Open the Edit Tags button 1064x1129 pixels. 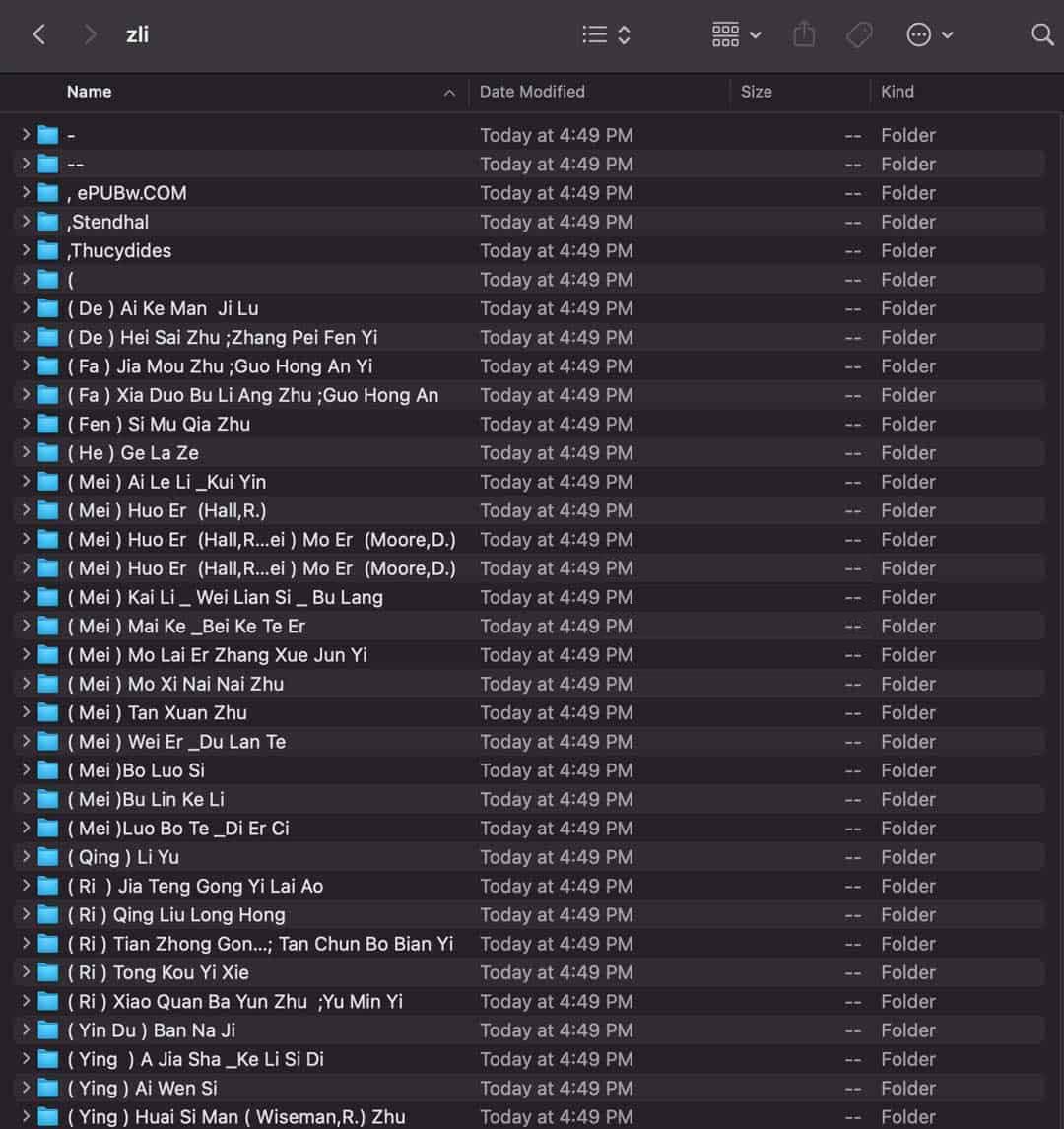click(859, 34)
